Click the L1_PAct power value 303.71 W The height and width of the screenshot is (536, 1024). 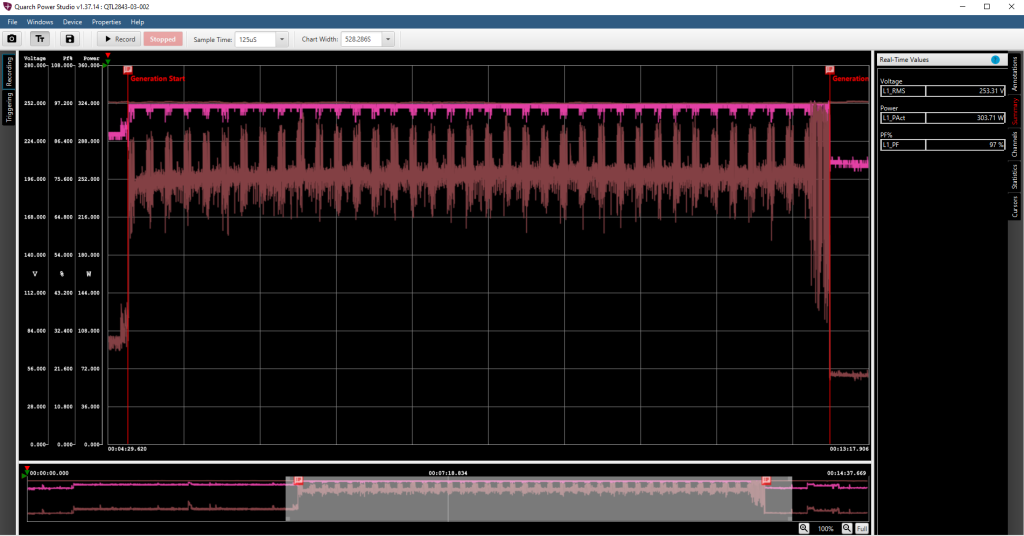tap(965, 118)
